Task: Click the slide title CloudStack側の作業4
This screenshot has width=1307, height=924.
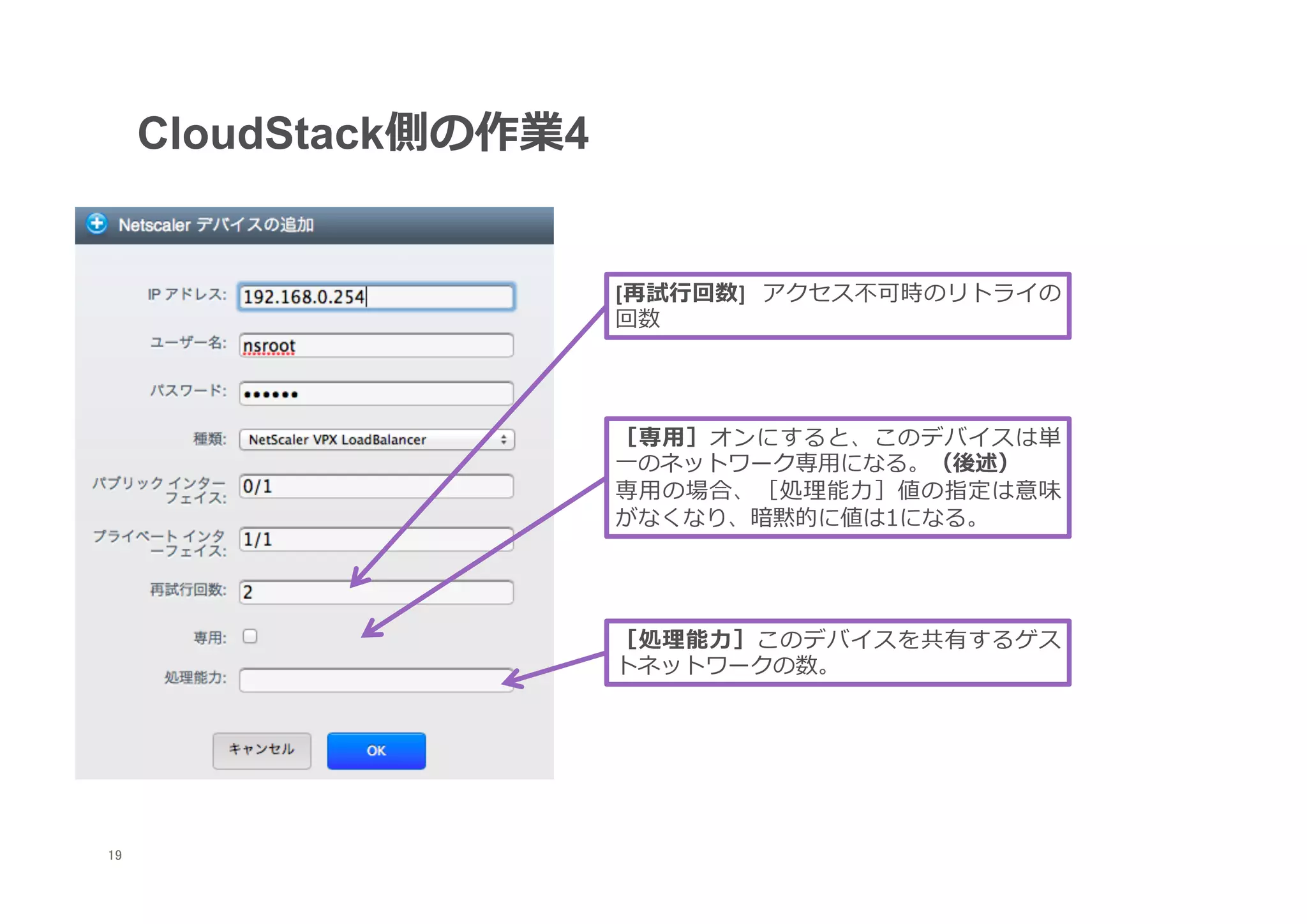Action: click(x=362, y=133)
